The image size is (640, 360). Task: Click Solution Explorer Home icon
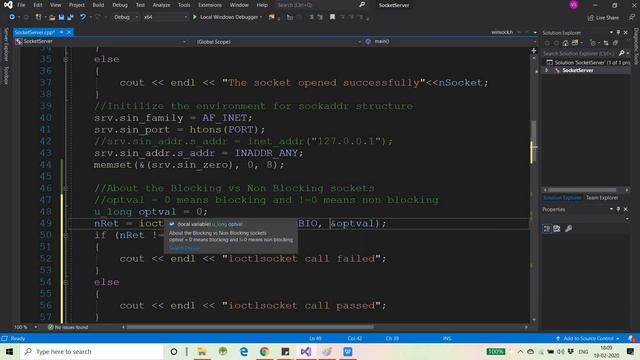point(565,43)
